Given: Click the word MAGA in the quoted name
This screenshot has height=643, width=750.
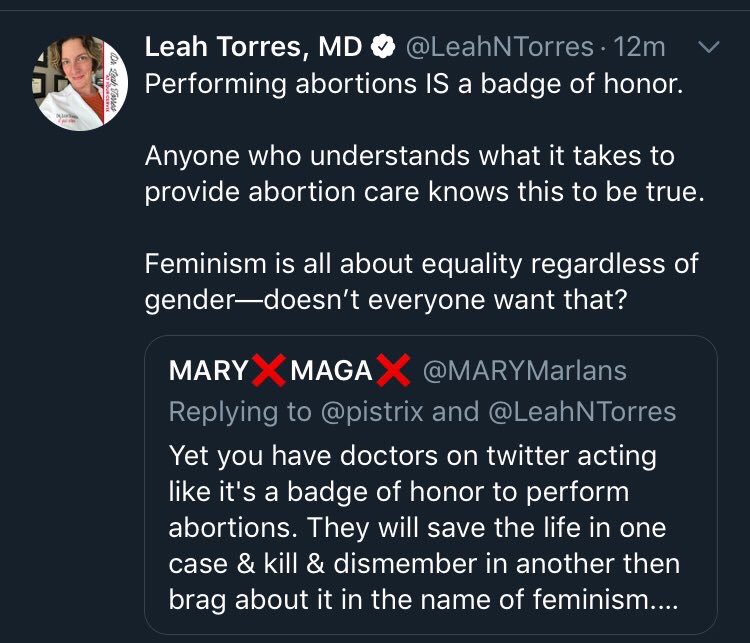Looking at the screenshot, I should point(331,371).
